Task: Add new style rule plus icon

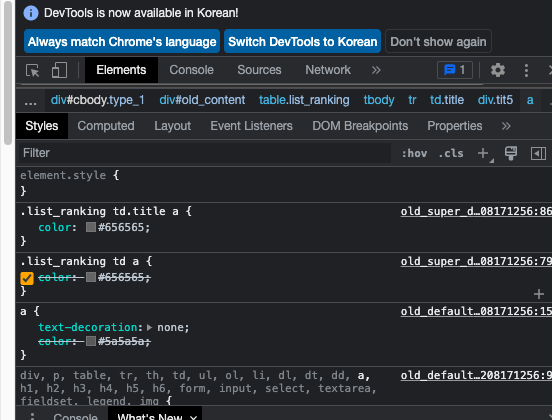Action: (483, 153)
